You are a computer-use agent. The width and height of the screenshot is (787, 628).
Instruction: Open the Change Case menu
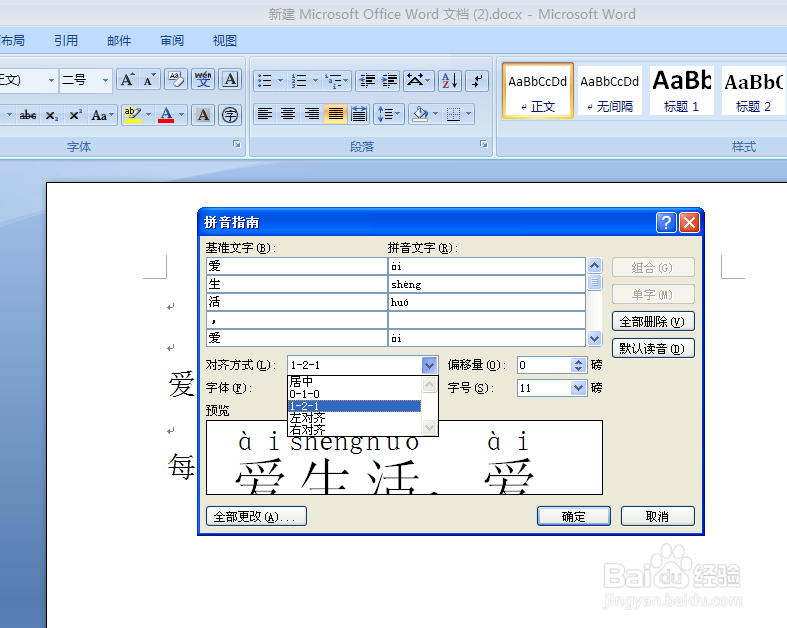coord(102,115)
